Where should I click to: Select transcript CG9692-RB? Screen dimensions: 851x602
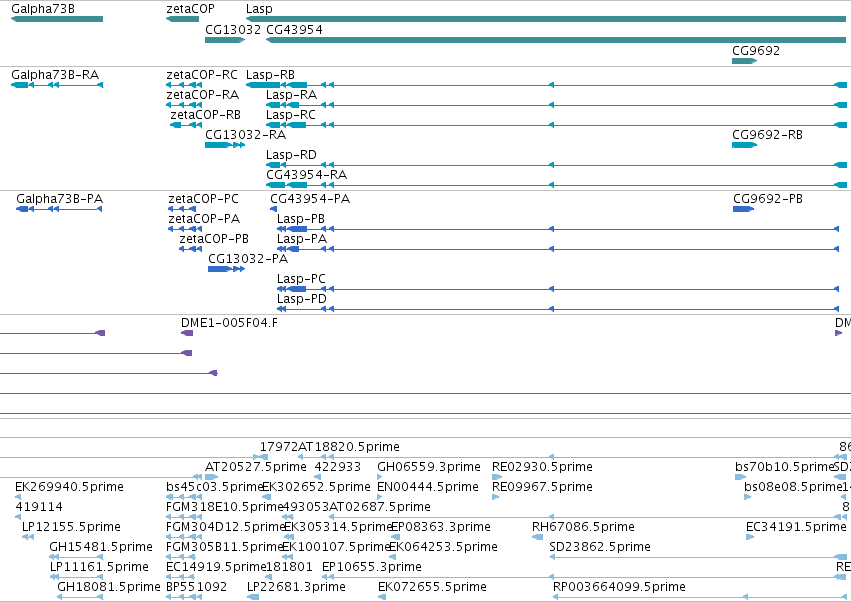[x=744, y=145]
